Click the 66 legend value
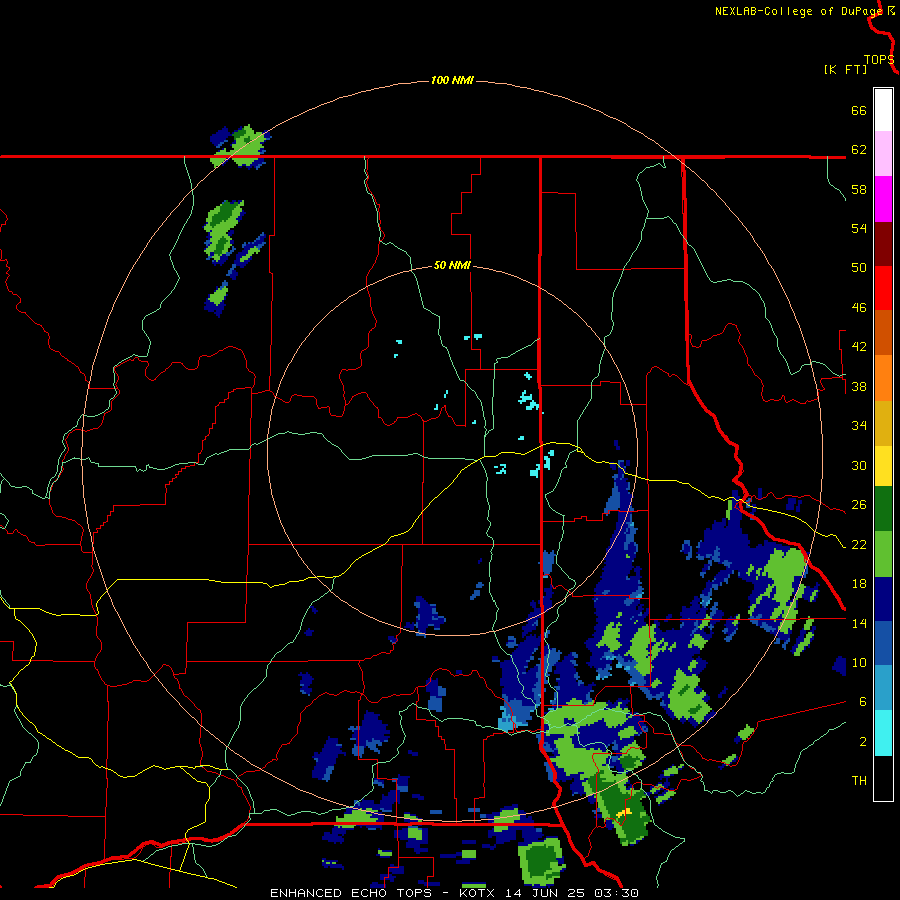Screen dimensions: 900x900 coord(859,110)
